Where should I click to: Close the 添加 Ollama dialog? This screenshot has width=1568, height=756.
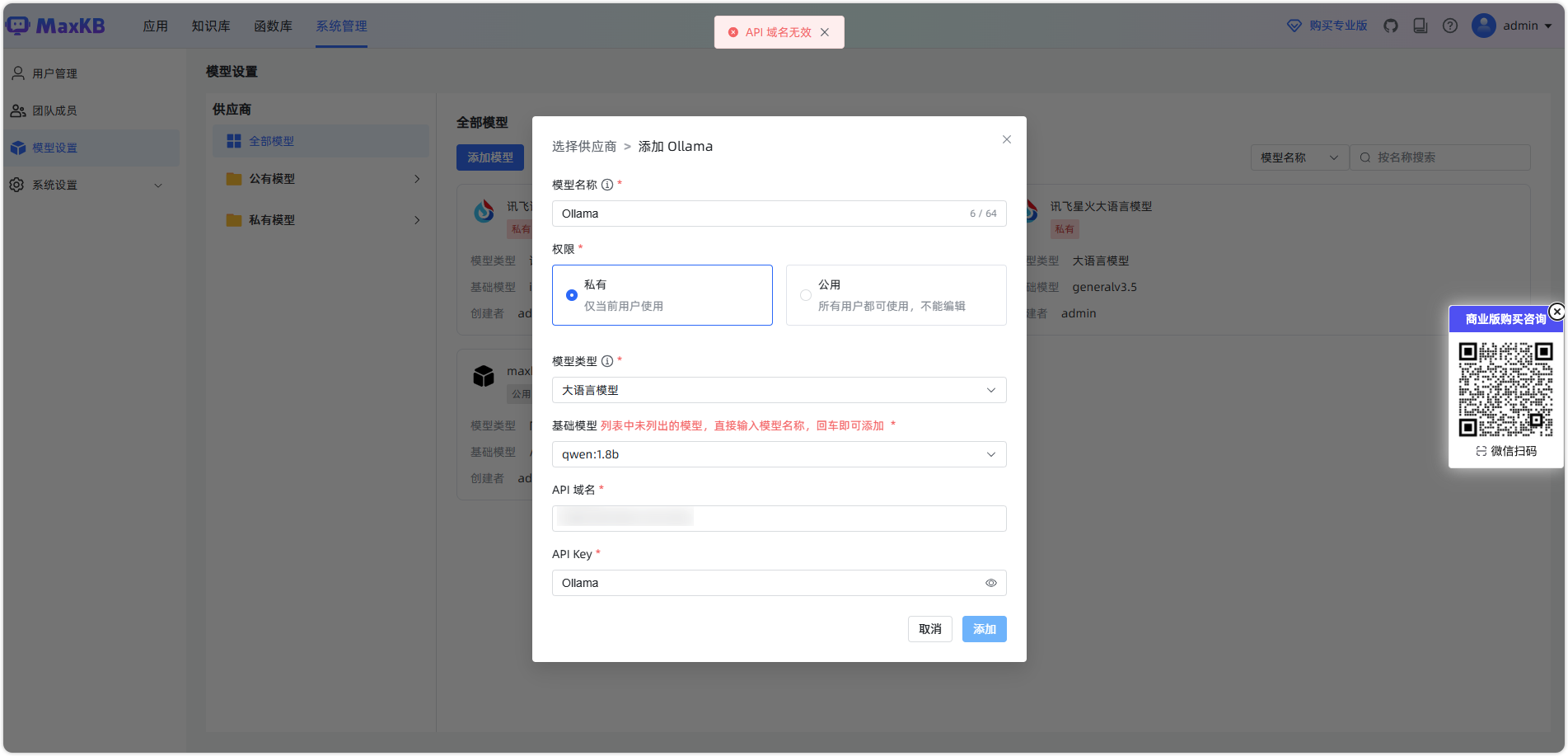pos(1006,139)
